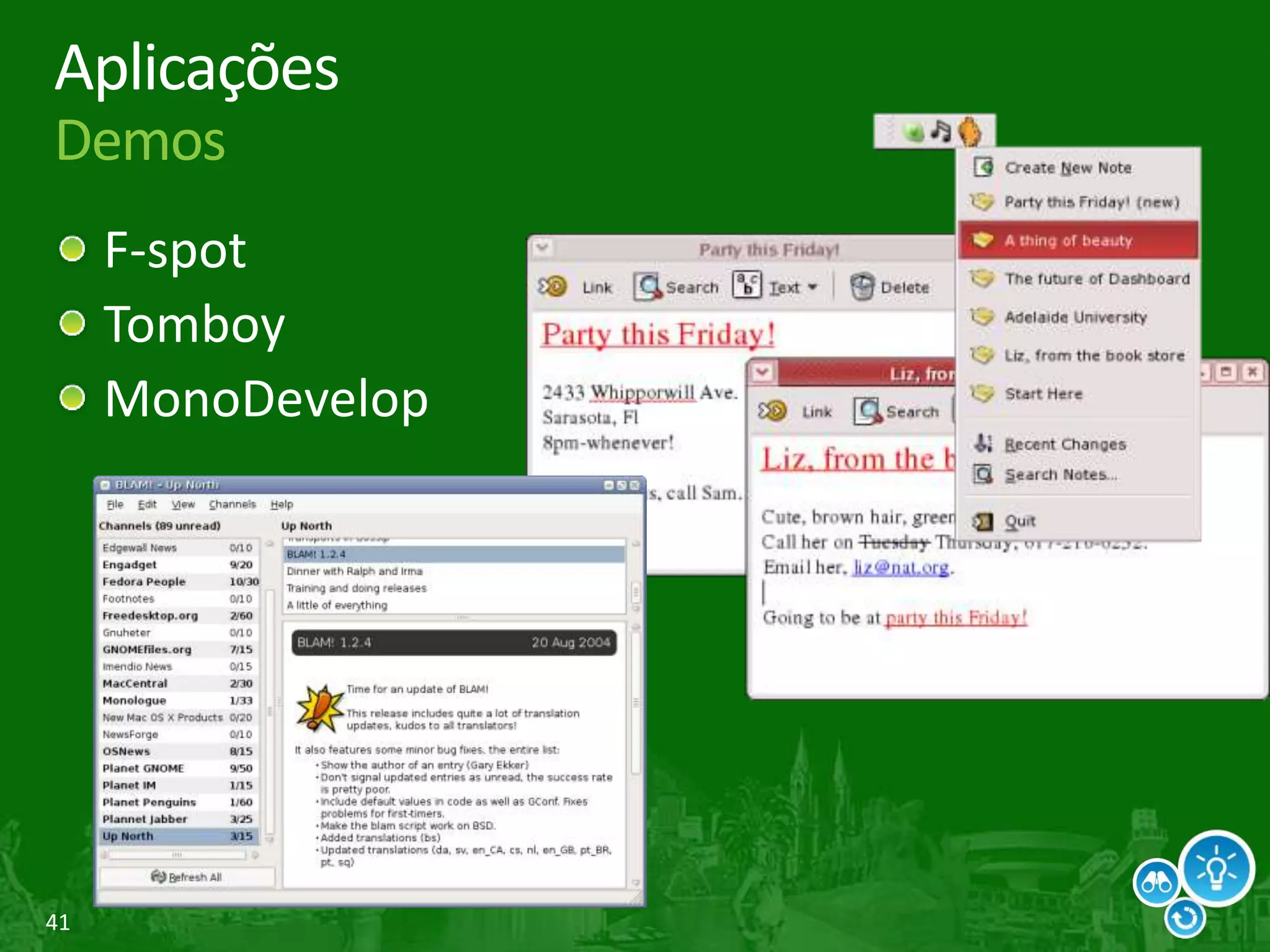This screenshot has height=952, width=1270.
Task: Select the OSNews channel
Action: (x=178, y=751)
